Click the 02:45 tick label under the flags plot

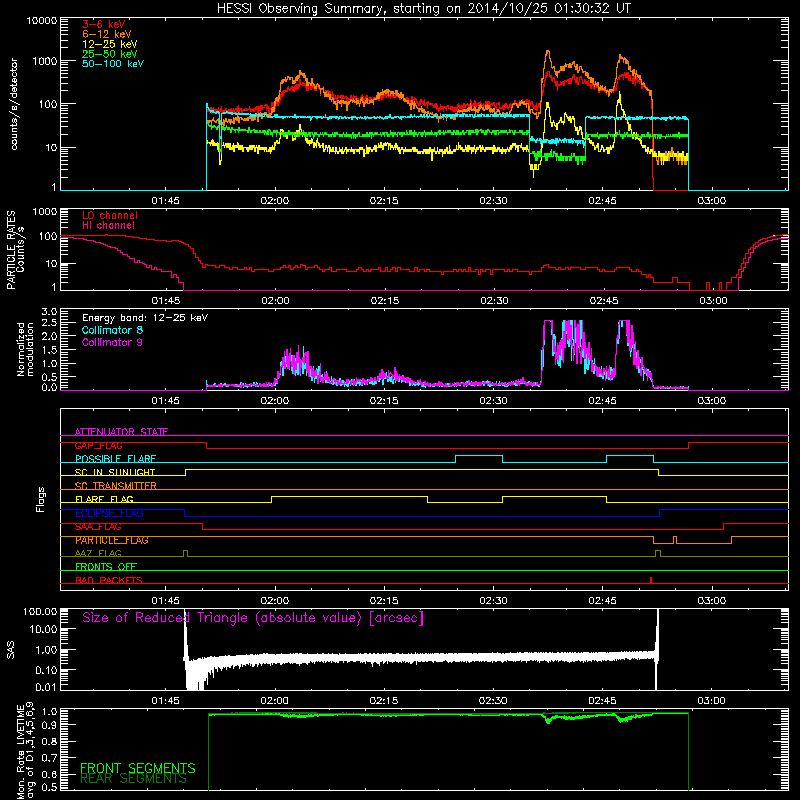(603, 601)
